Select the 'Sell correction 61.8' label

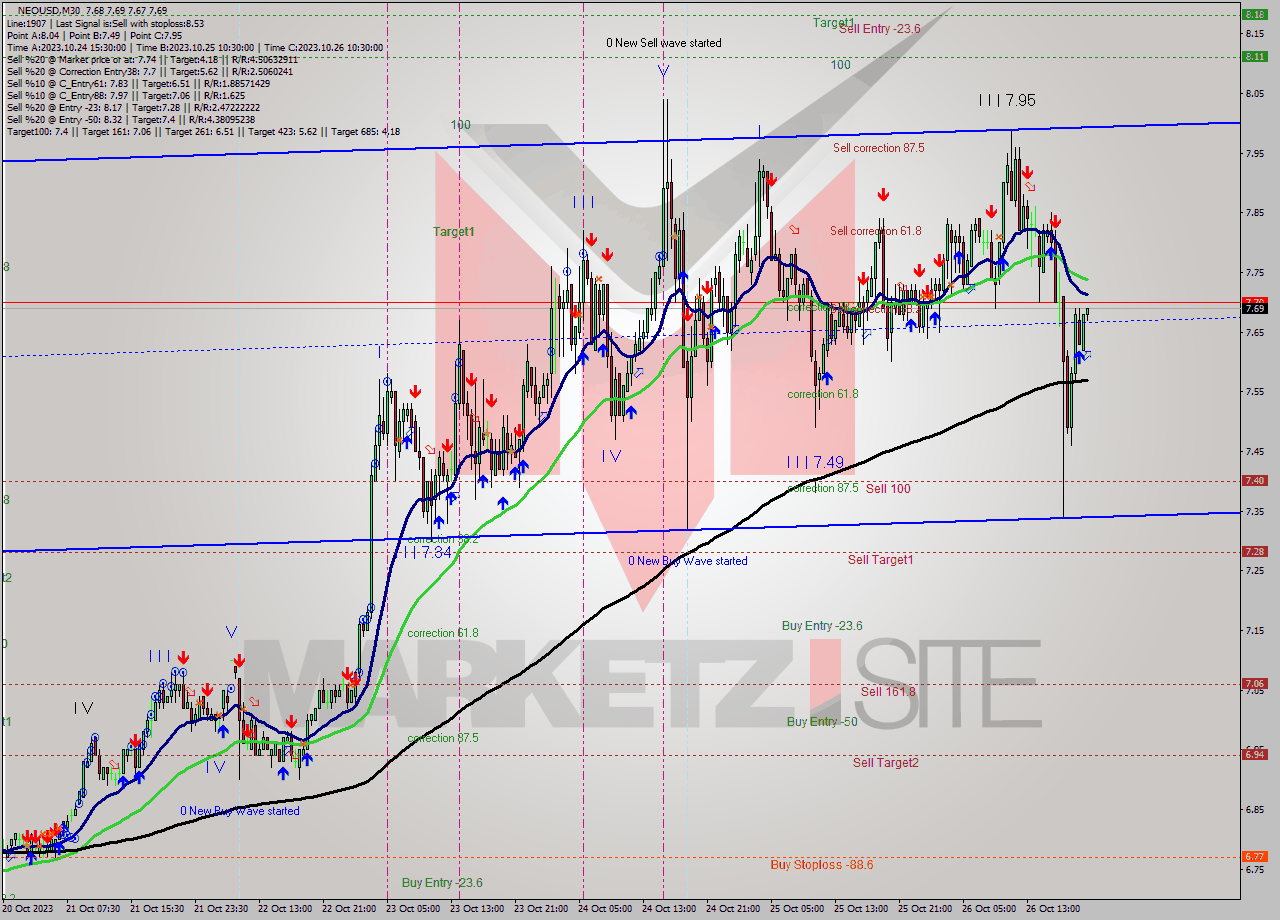click(875, 231)
